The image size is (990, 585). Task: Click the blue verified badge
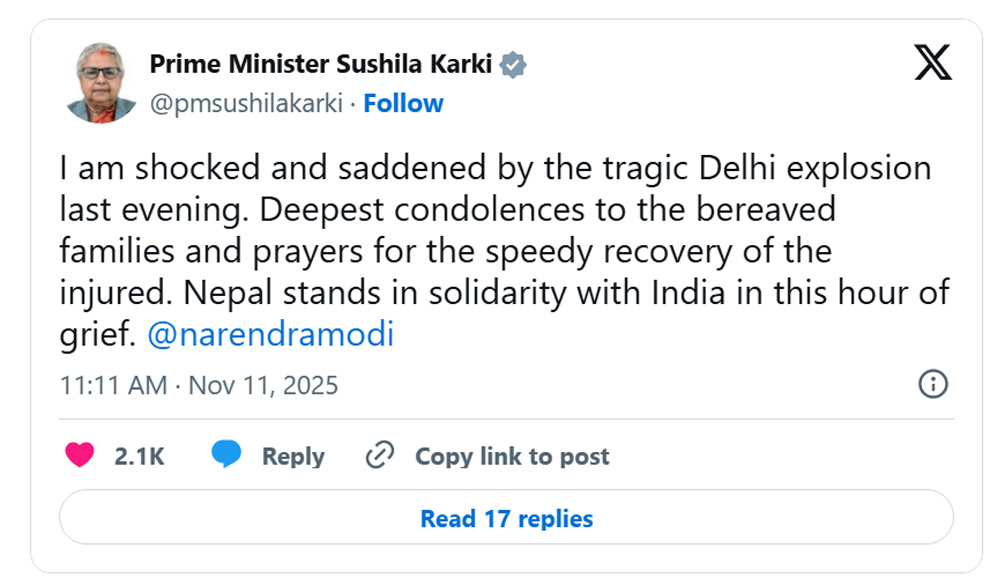coord(514,66)
